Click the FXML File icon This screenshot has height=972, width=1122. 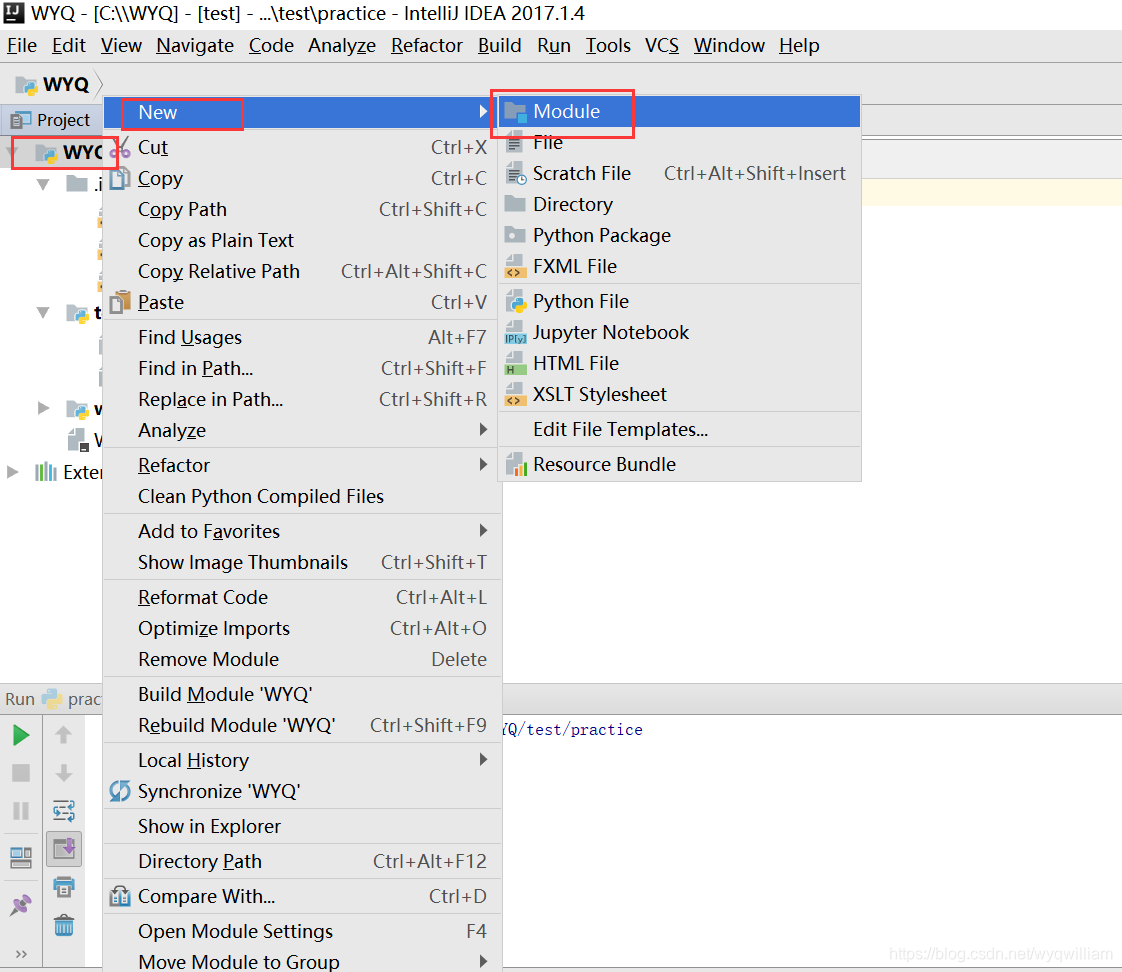515,266
